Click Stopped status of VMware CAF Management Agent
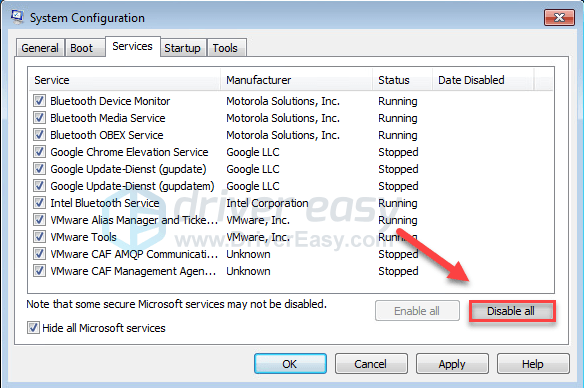This screenshot has height=388, width=584. (x=398, y=271)
